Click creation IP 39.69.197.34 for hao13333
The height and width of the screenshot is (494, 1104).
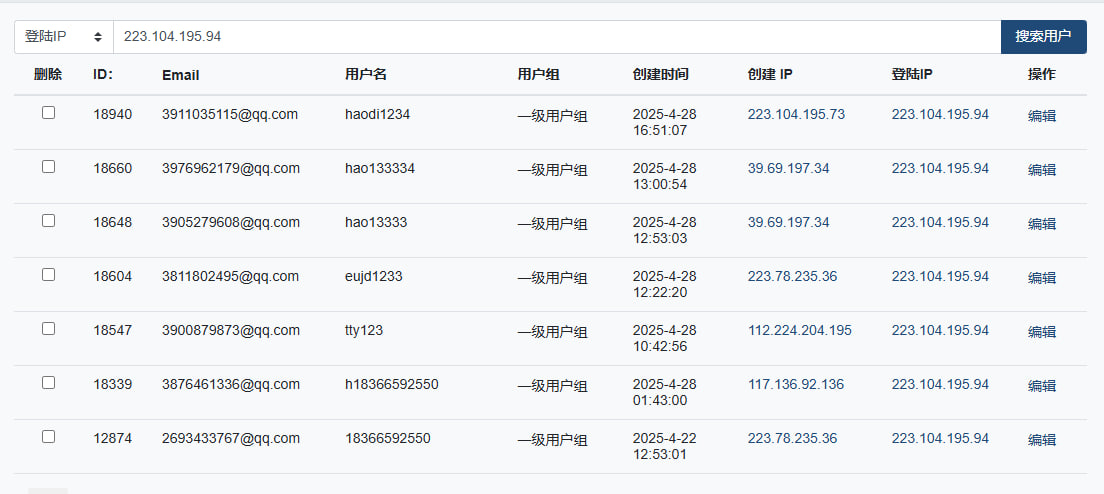click(789, 222)
